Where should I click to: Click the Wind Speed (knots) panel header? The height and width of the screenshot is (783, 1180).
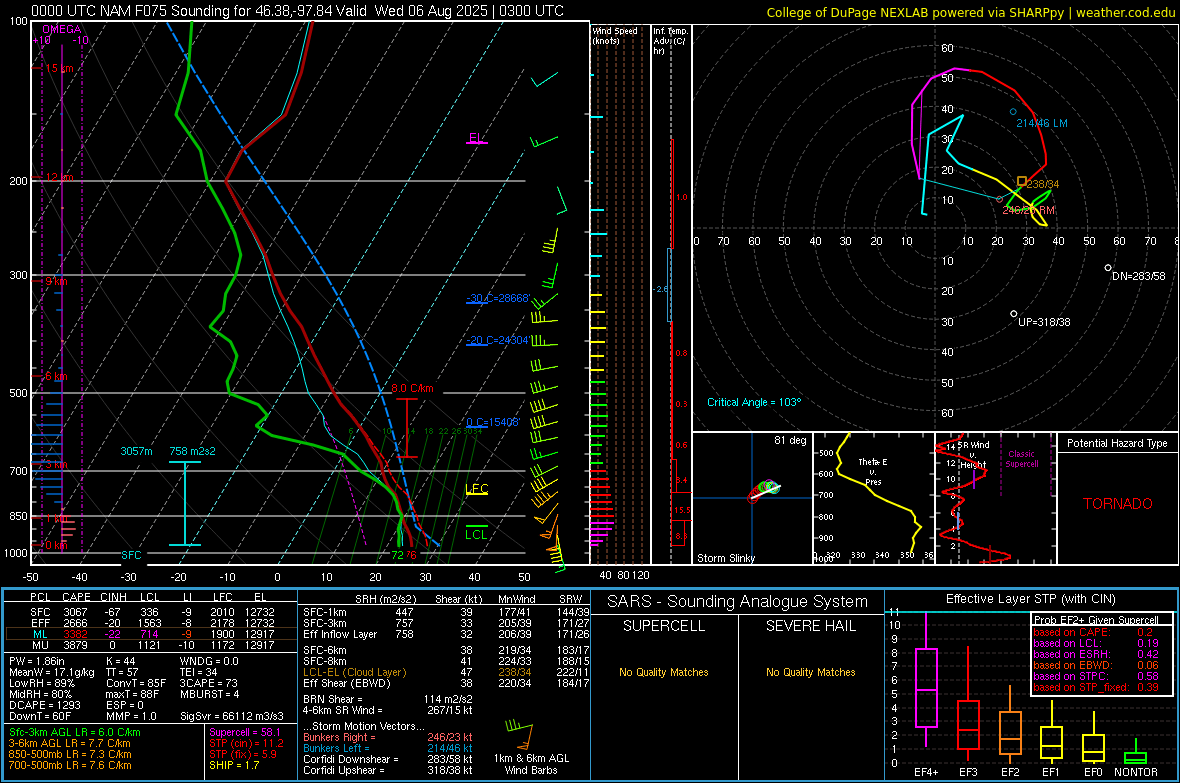click(x=614, y=35)
